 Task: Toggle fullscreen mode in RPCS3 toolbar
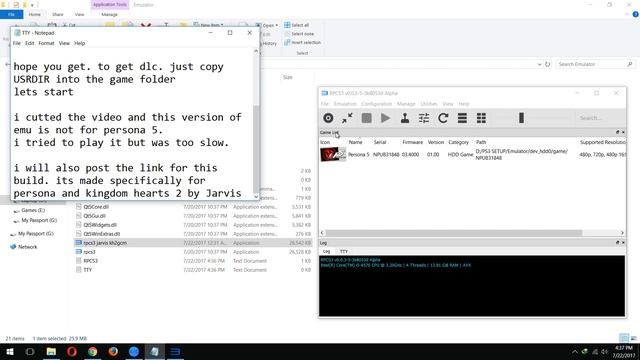pos(347,118)
